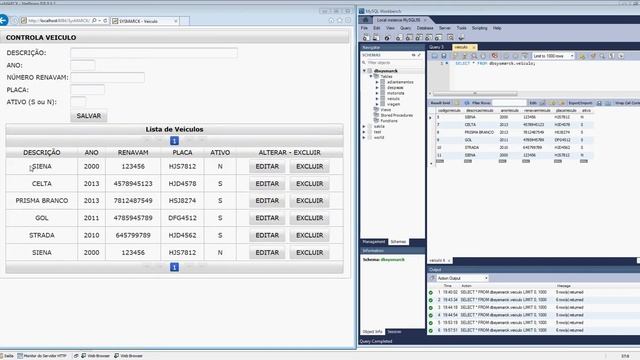Viewport: 640px width, 360px height.
Task: Expand the adiantamentos table node
Action: (377, 82)
